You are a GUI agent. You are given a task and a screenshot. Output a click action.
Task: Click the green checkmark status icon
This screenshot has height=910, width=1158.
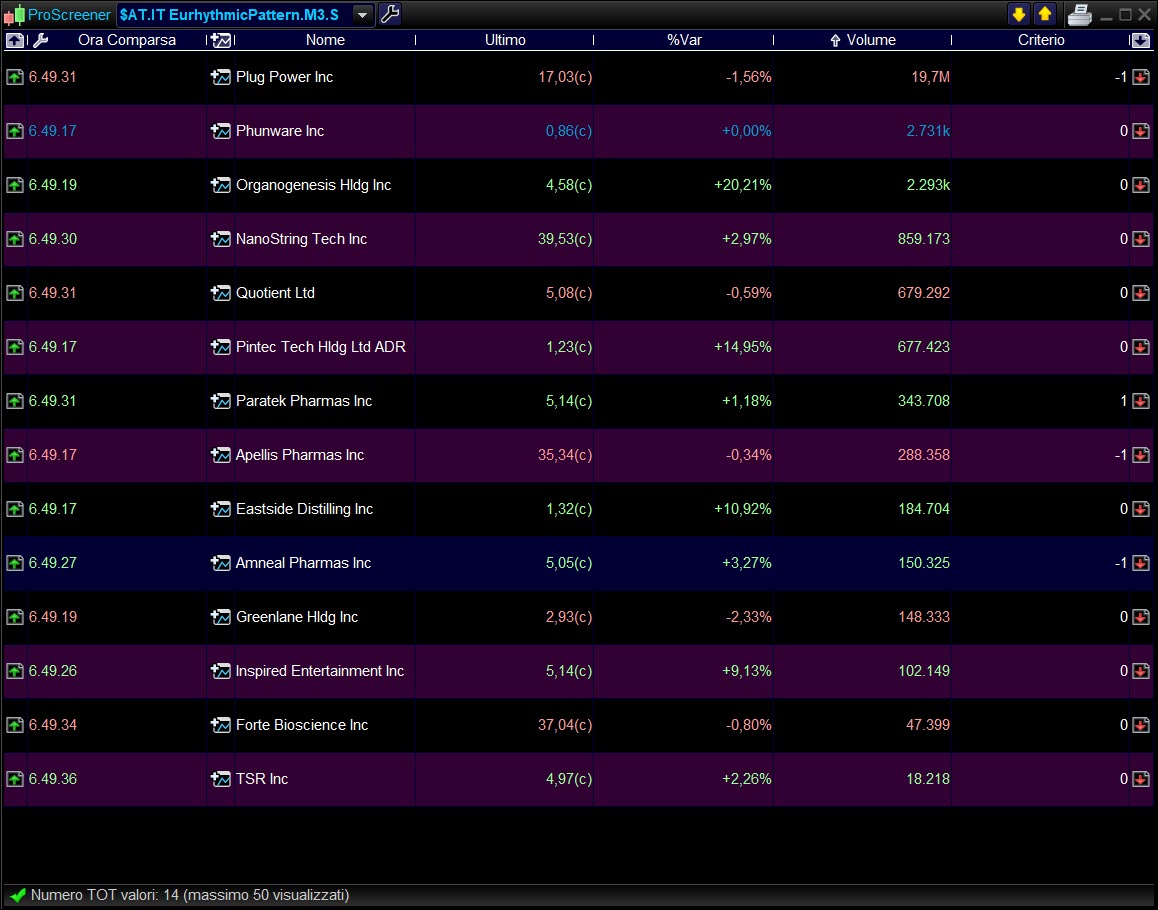[x=18, y=894]
